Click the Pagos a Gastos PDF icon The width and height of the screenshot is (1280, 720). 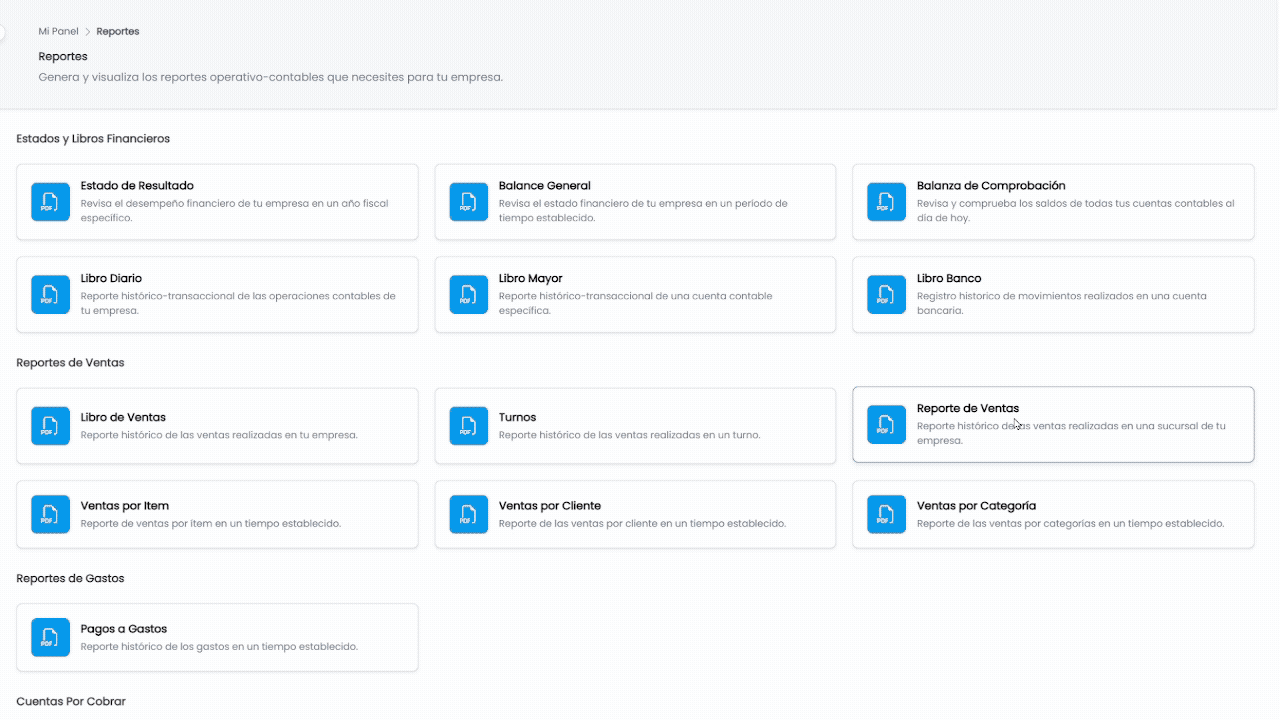point(50,637)
